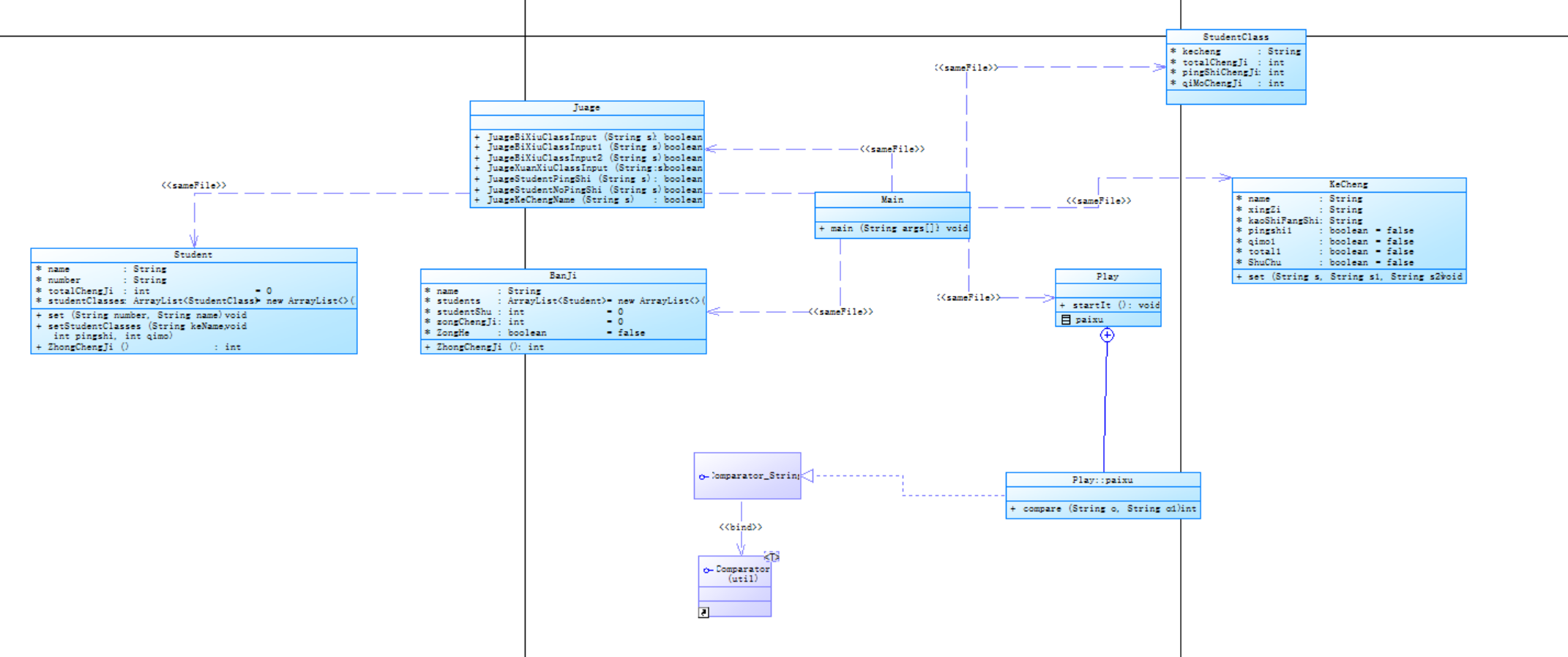1568x657 pixels.
Task: Select the <T> template parameter box on Comparator
Action: tap(772, 557)
